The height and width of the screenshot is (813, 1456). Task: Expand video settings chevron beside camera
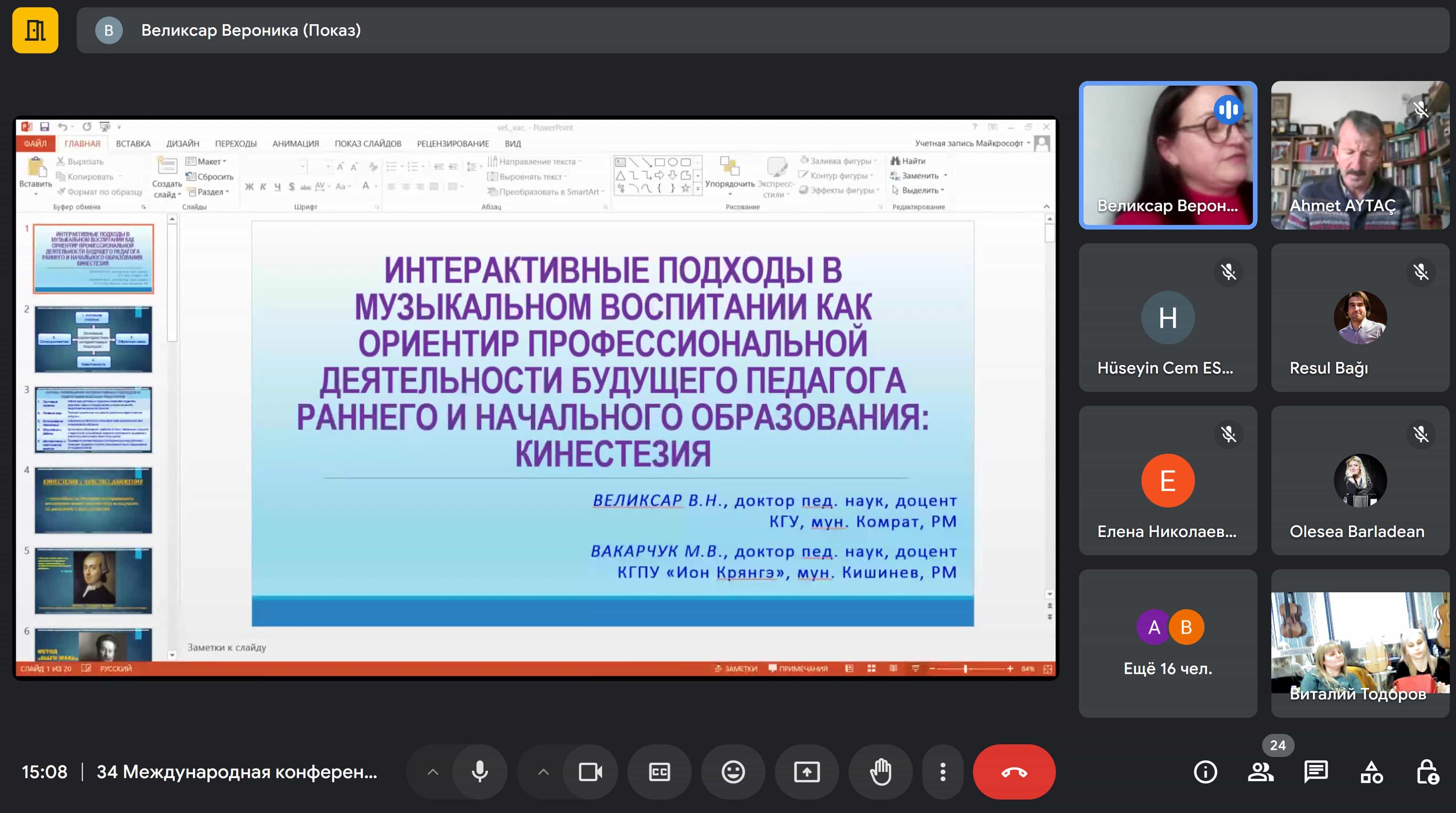point(543,772)
